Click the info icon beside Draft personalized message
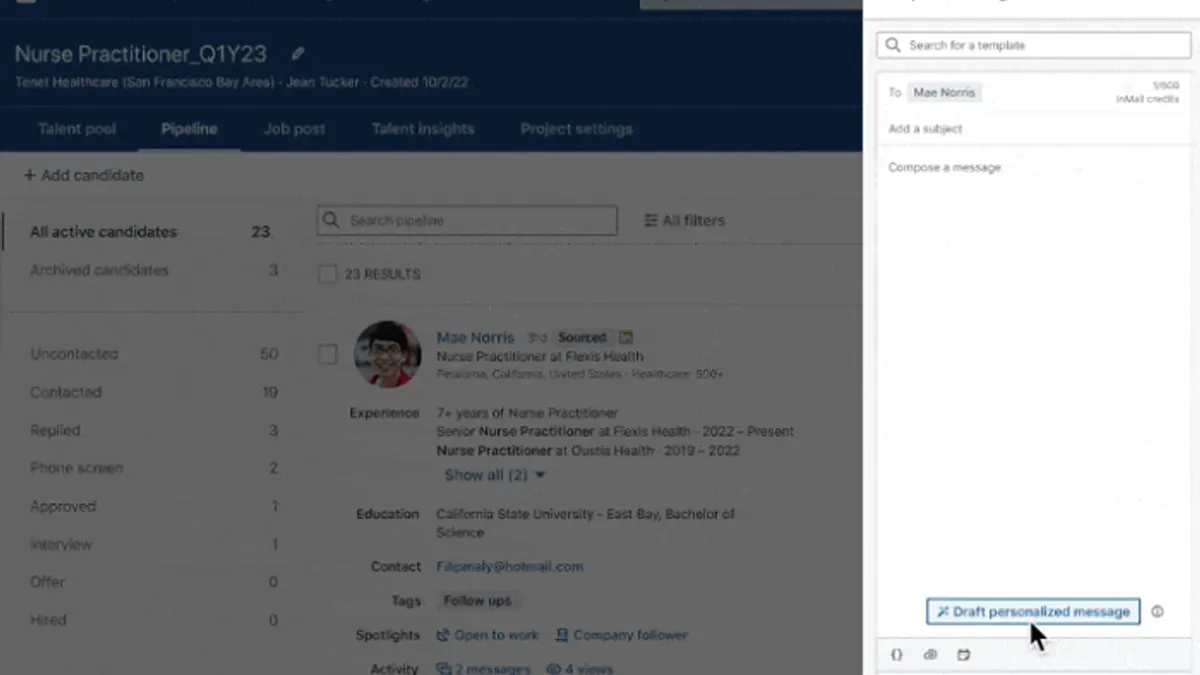The width and height of the screenshot is (1200, 675). coord(1157,611)
